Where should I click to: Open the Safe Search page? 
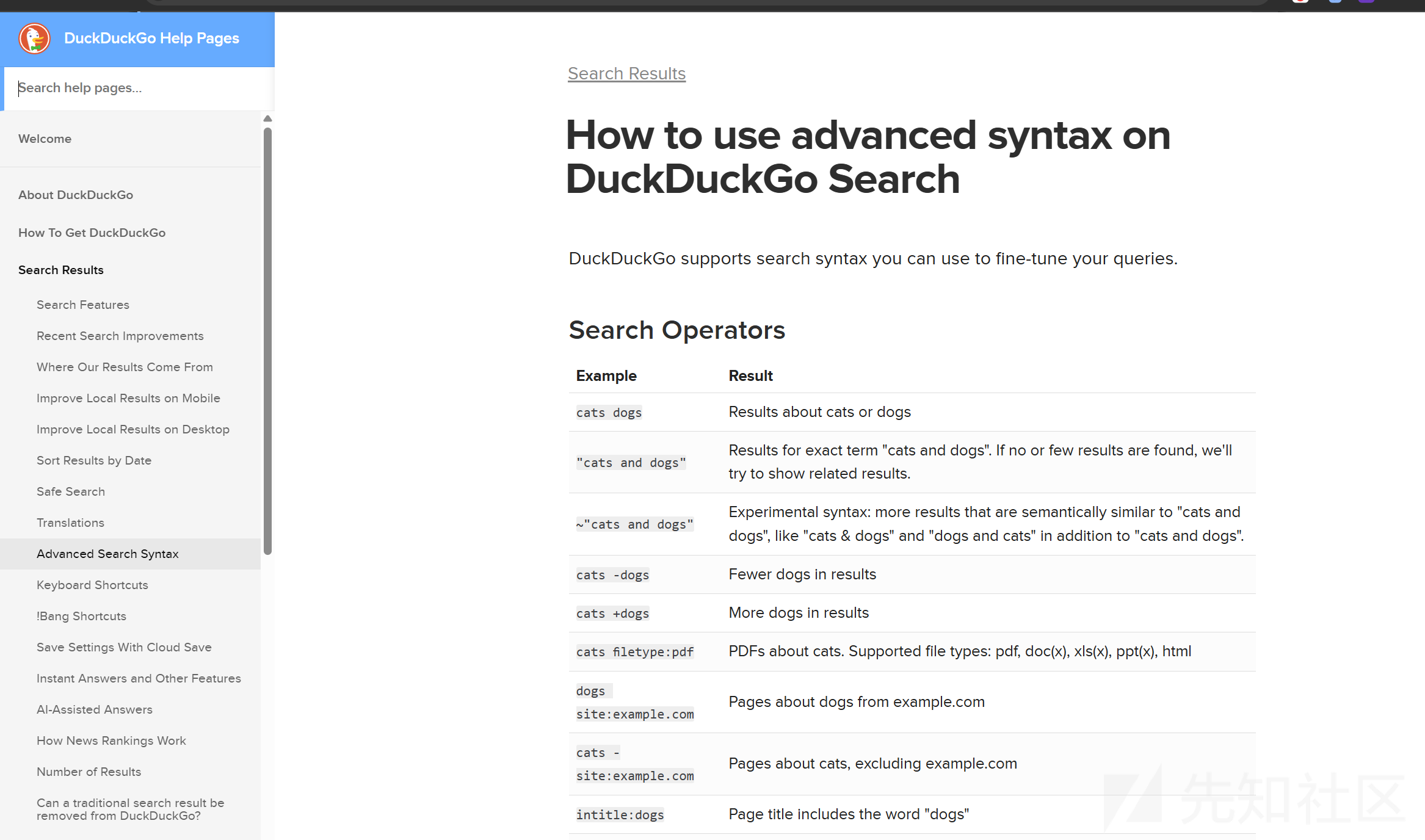(71, 491)
